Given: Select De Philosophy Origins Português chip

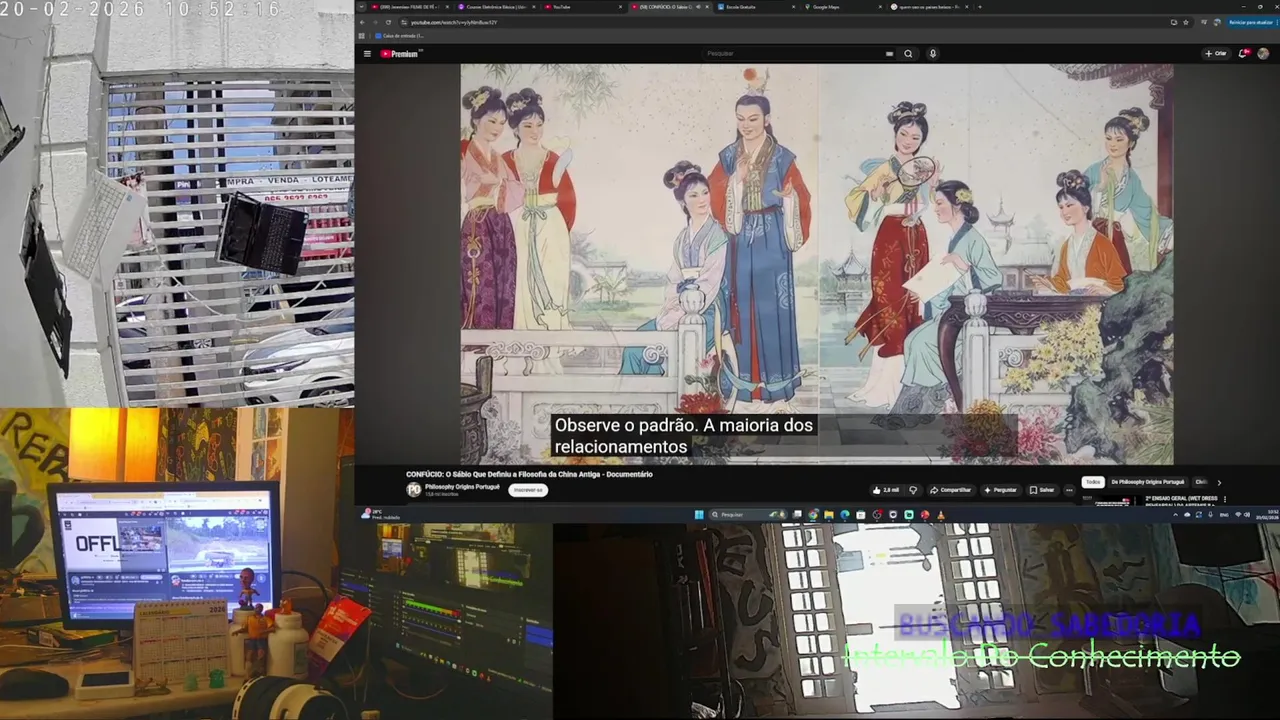Looking at the screenshot, I should tap(1148, 482).
